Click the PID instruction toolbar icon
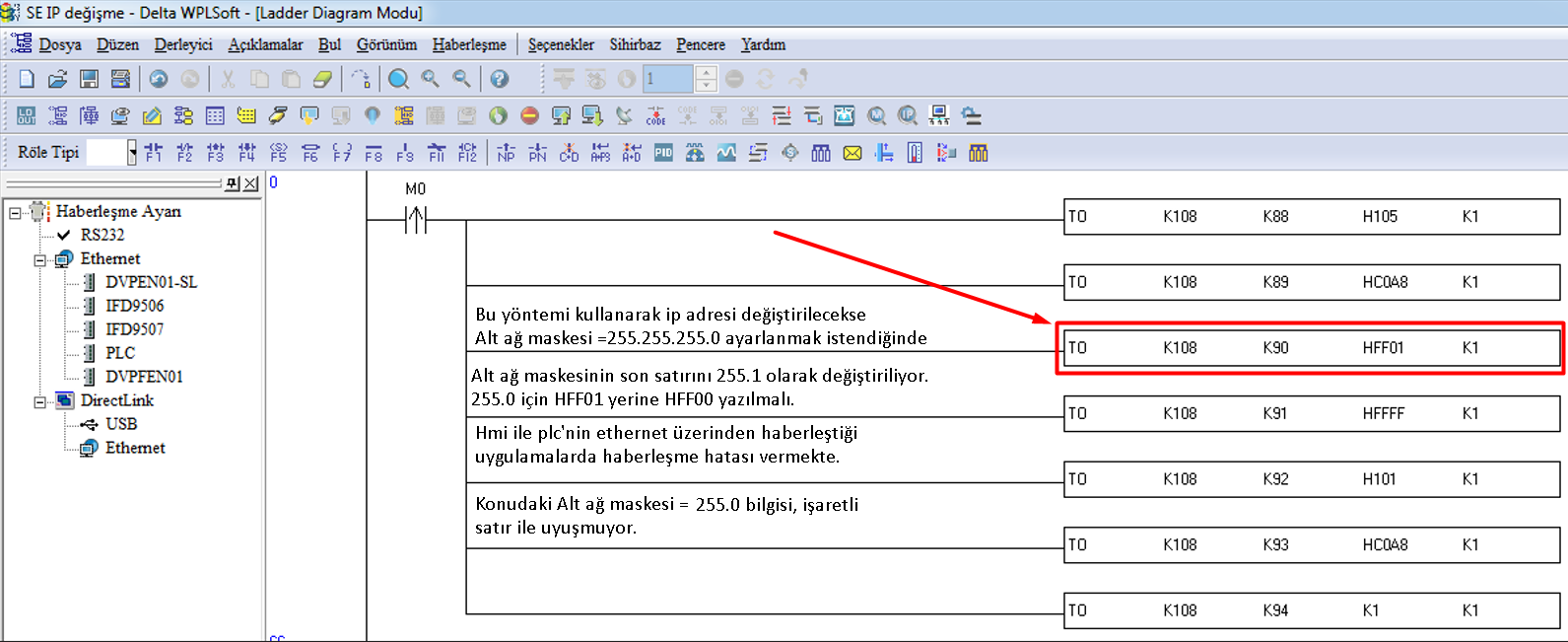1568x642 pixels. point(663,153)
